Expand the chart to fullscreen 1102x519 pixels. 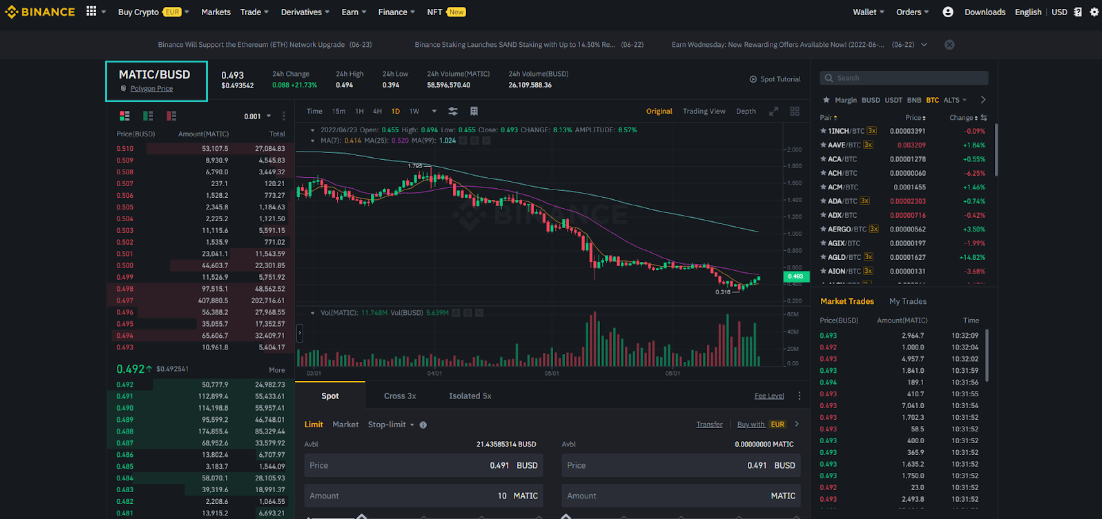pyautogui.click(x=774, y=111)
